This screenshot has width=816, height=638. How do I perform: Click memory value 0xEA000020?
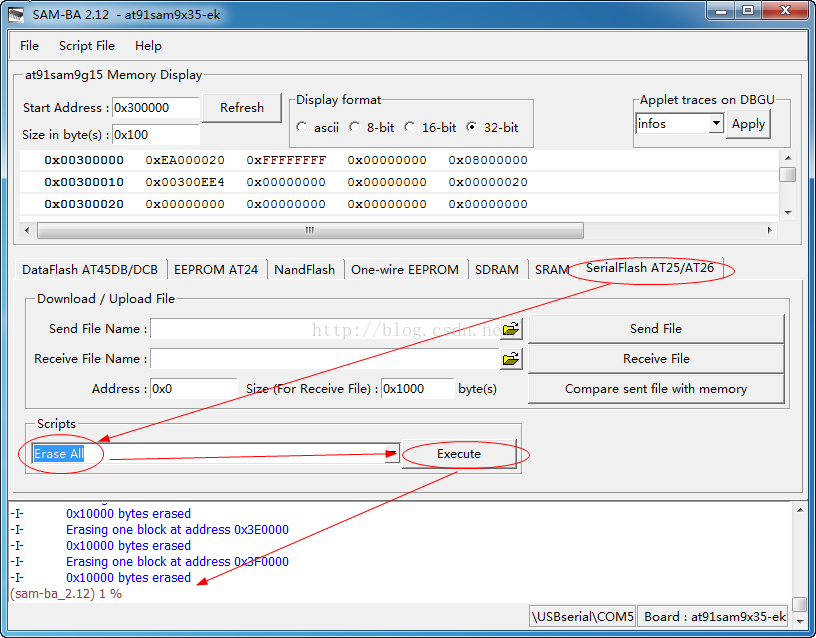(x=185, y=160)
